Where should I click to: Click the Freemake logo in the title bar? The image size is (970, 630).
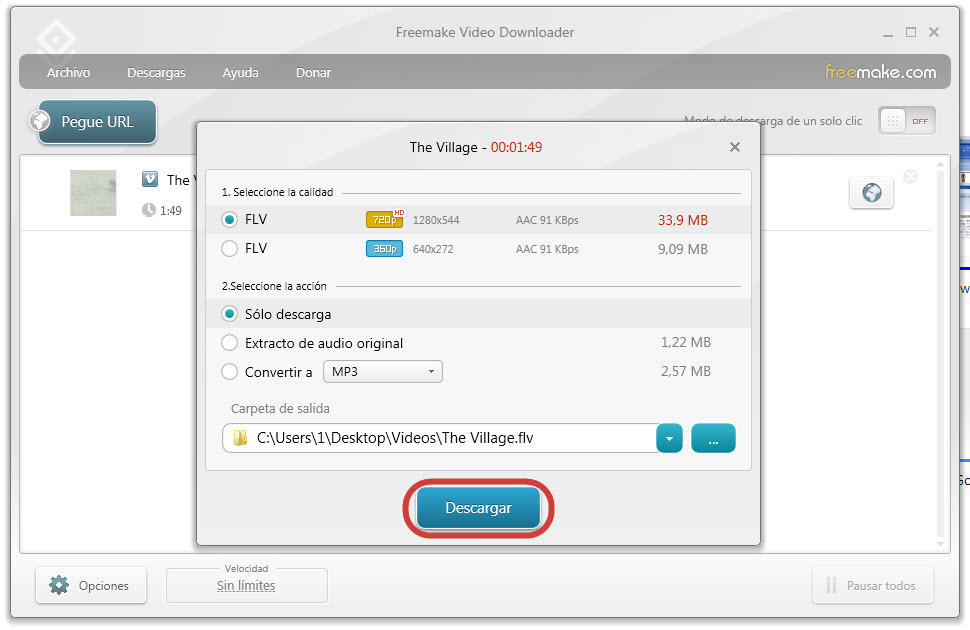[x=55, y=42]
